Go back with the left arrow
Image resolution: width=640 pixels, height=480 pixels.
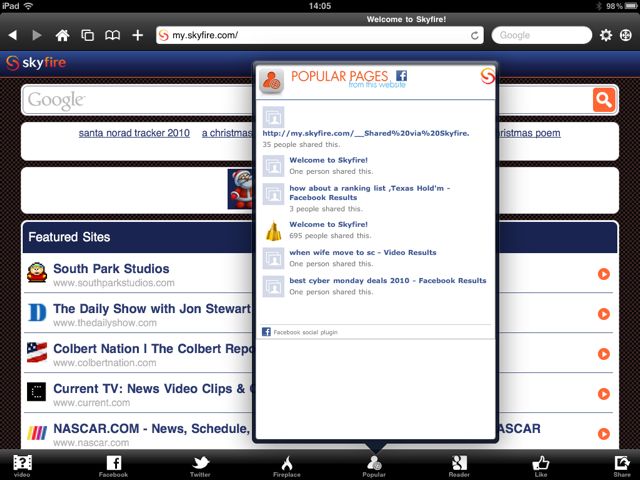pos(12,35)
